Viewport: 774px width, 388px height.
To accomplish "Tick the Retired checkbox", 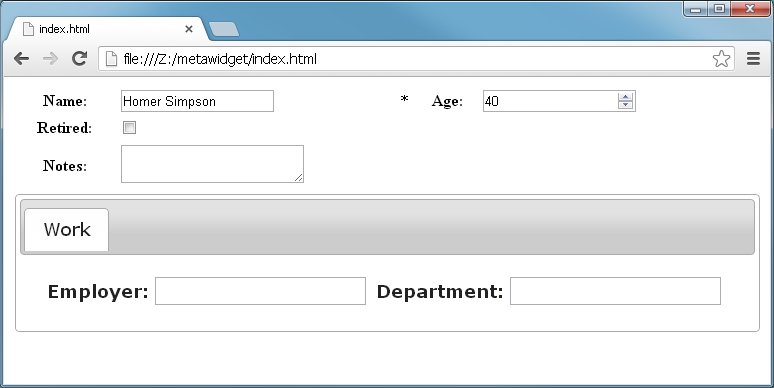I will point(129,127).
